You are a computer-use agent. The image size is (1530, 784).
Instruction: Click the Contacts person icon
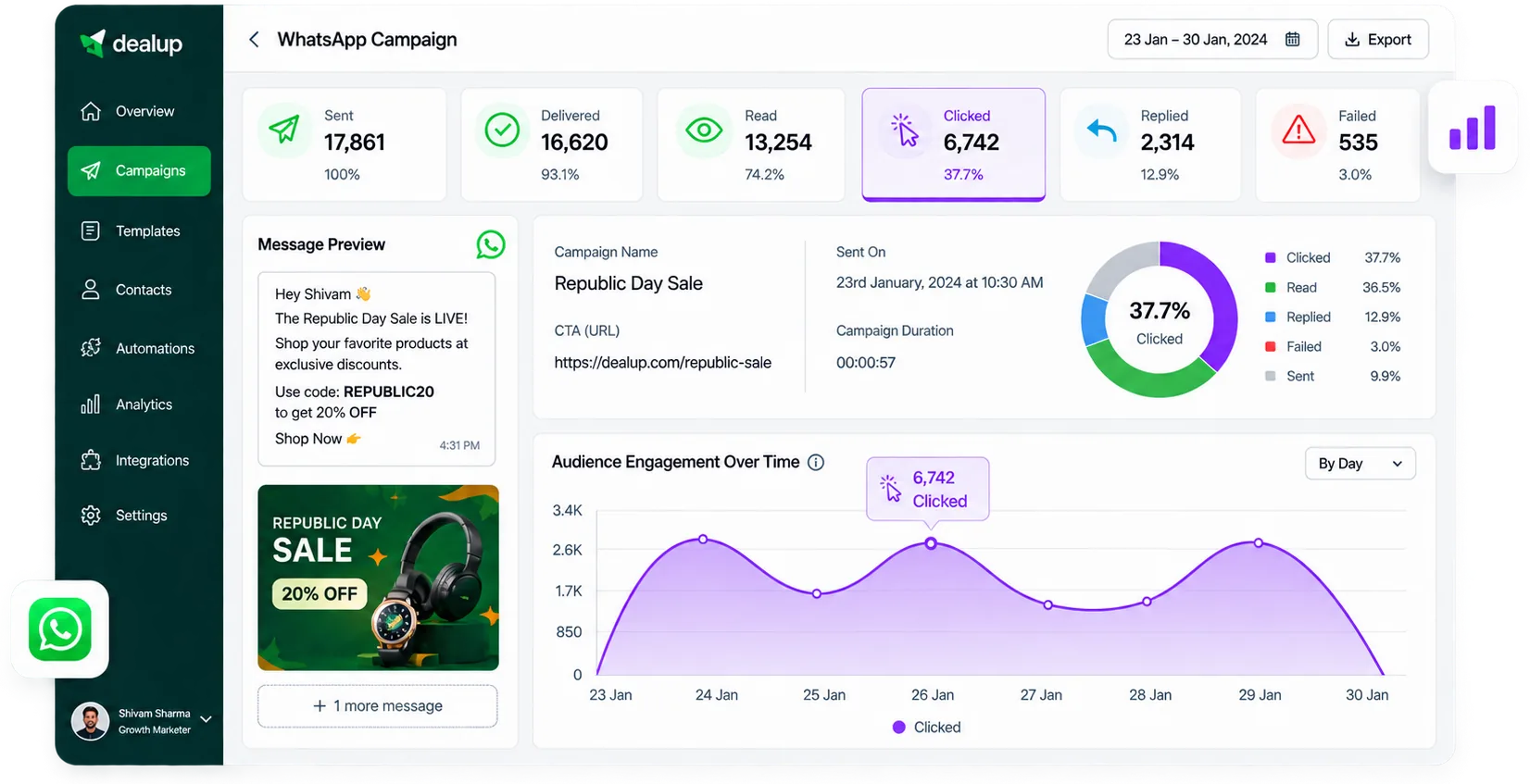91,290
